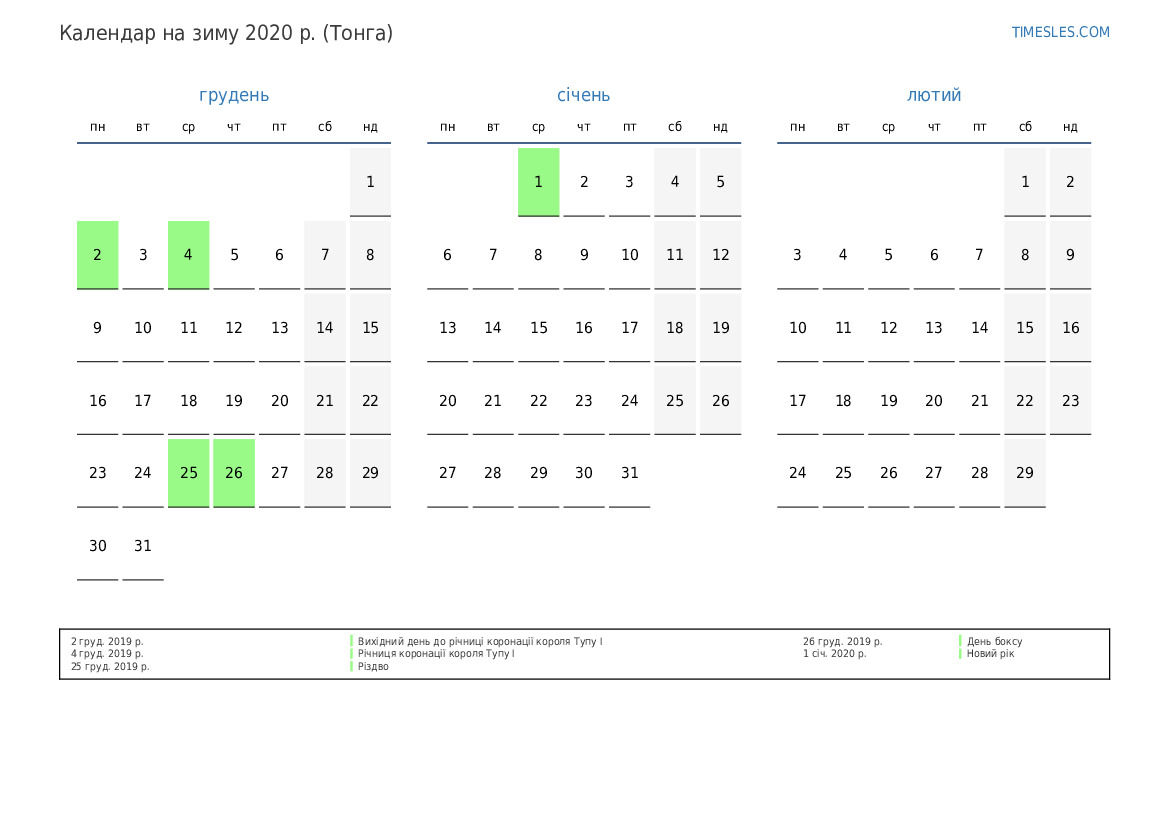Open the TIMESLES.COM link
1169x827 pixels.
point(1060,32)
